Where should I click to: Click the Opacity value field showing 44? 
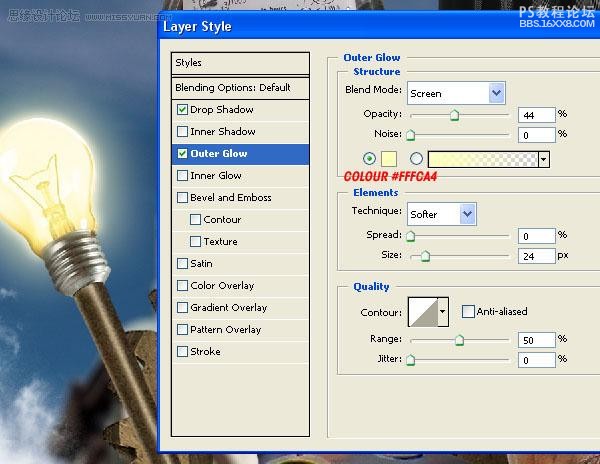(x=536, y=115)
